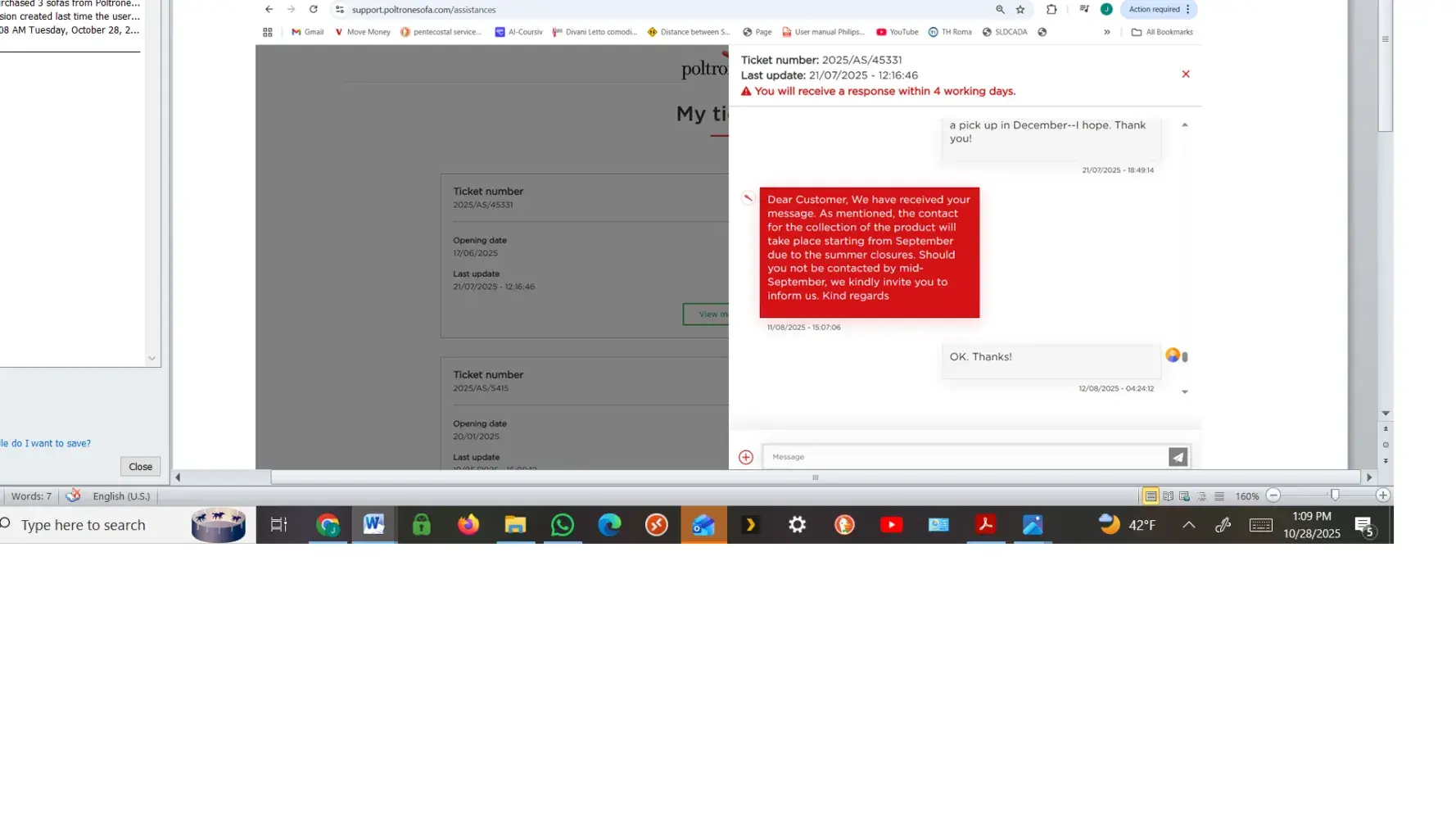Viewport: 1456px width, 819px height.
Task: Open Firefox from the taskbar
Action: pos(468,525)
